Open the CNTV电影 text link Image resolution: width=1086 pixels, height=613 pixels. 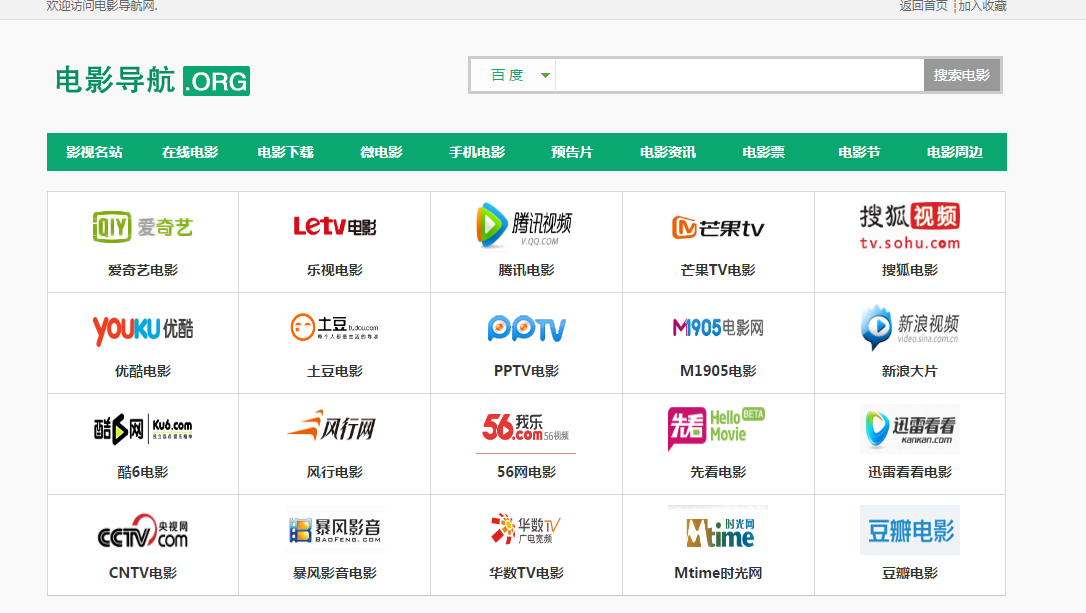(143, 574)
